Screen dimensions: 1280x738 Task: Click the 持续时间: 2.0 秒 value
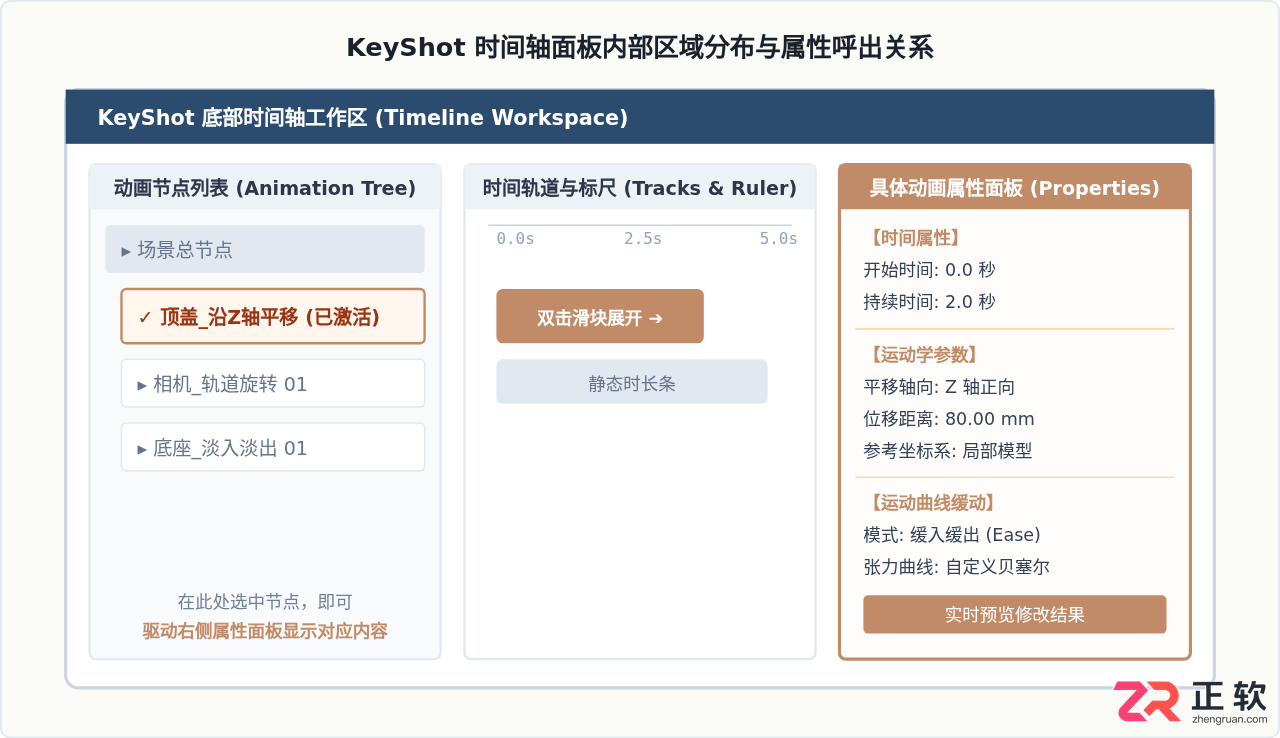coord(929,302)
